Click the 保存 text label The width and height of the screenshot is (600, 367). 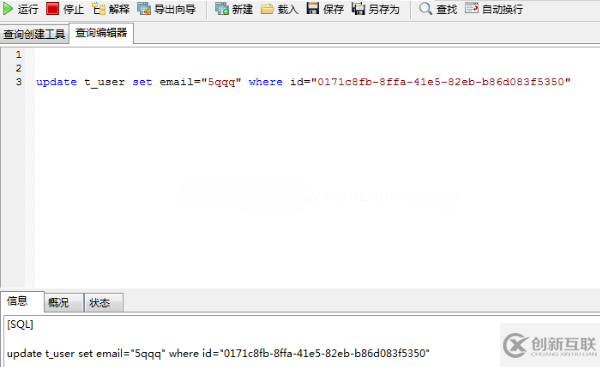coord(333,9)
